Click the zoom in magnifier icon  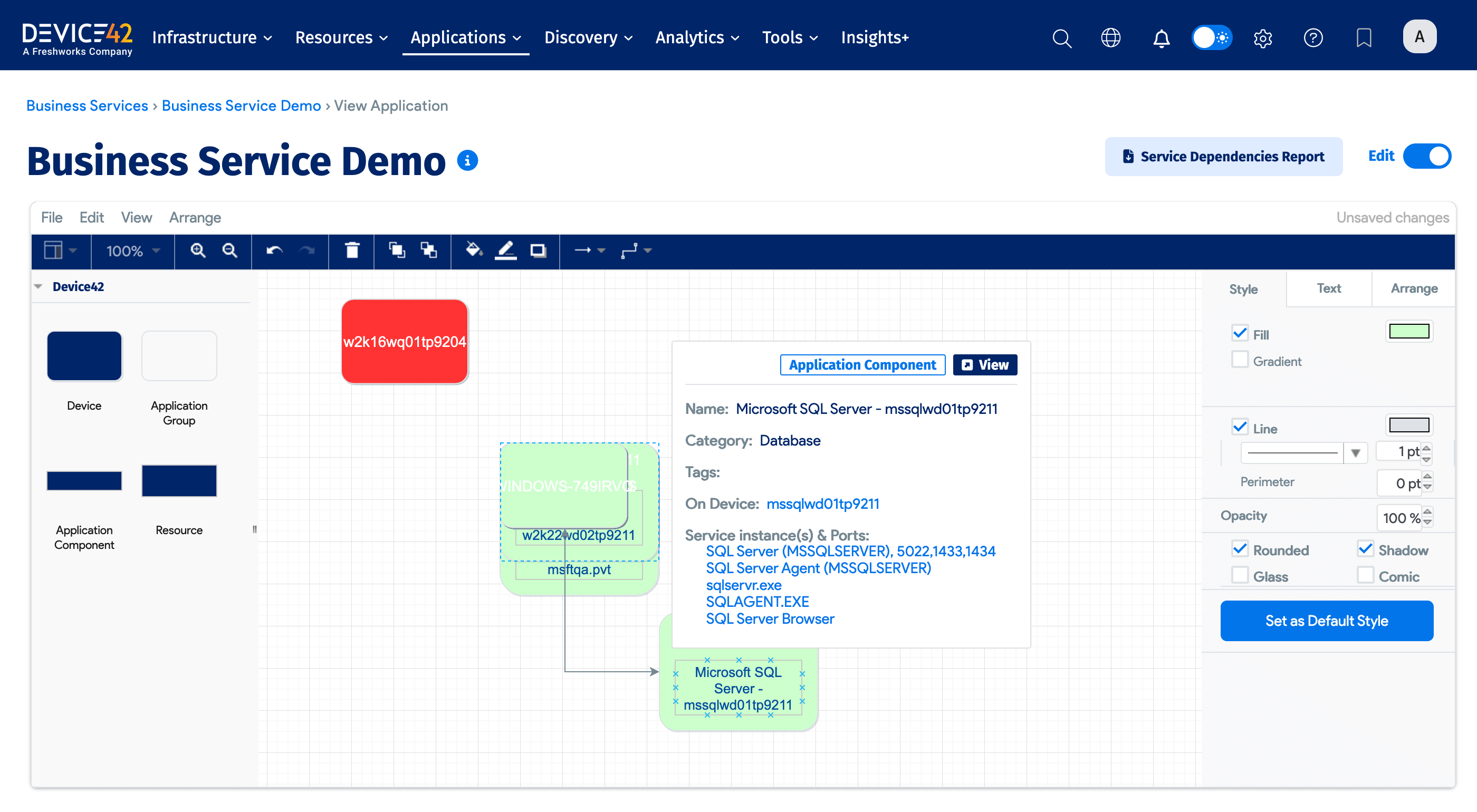198,250
